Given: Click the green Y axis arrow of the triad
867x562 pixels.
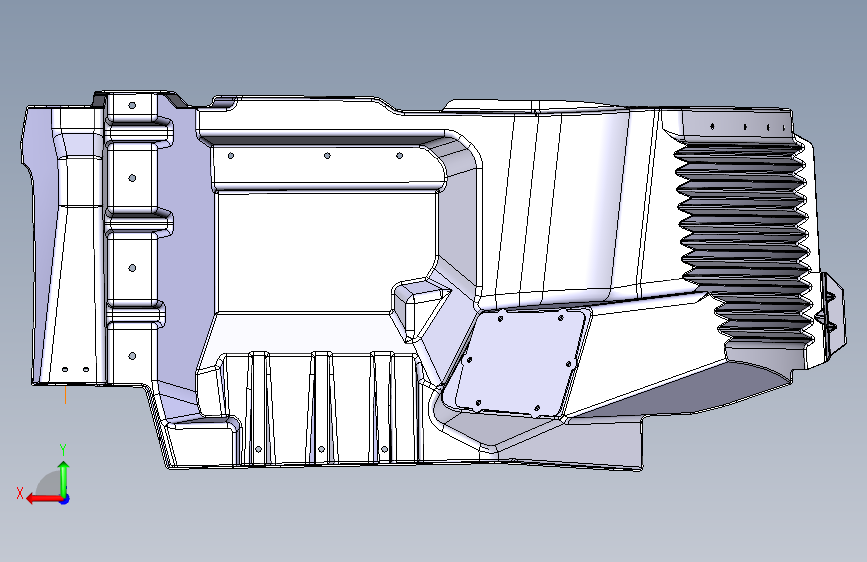Looking at the screenshot, I should click(x=64, y=480).
